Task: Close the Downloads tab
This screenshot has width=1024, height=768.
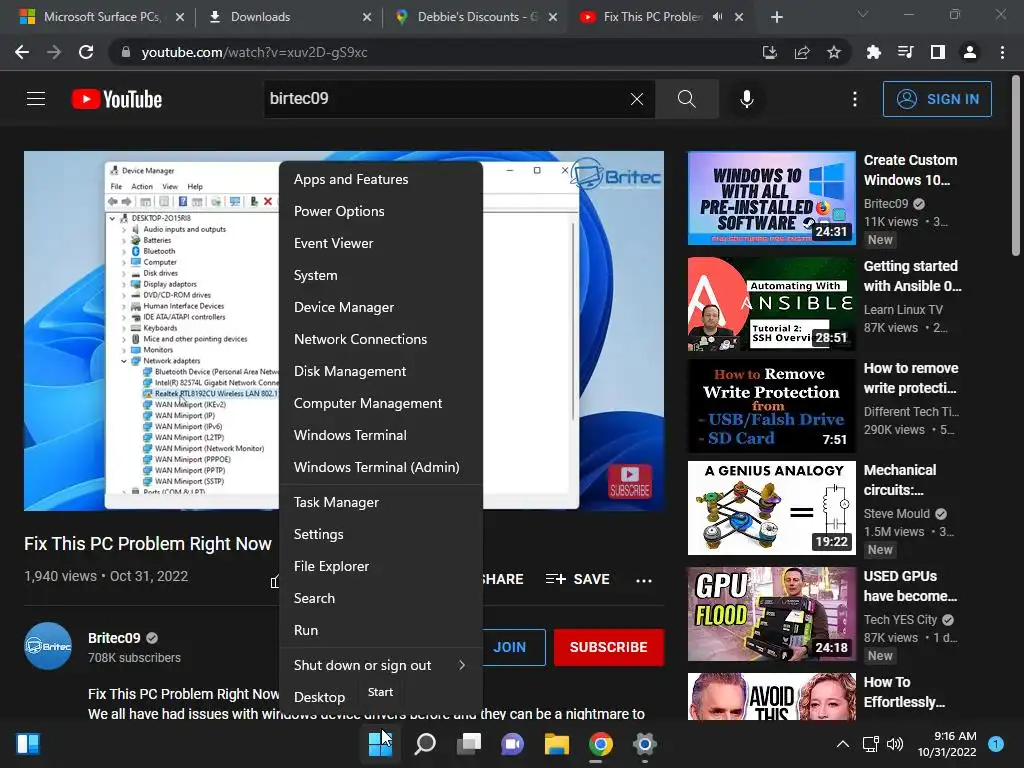Action: pyautogui.click(x=367, y=17)
